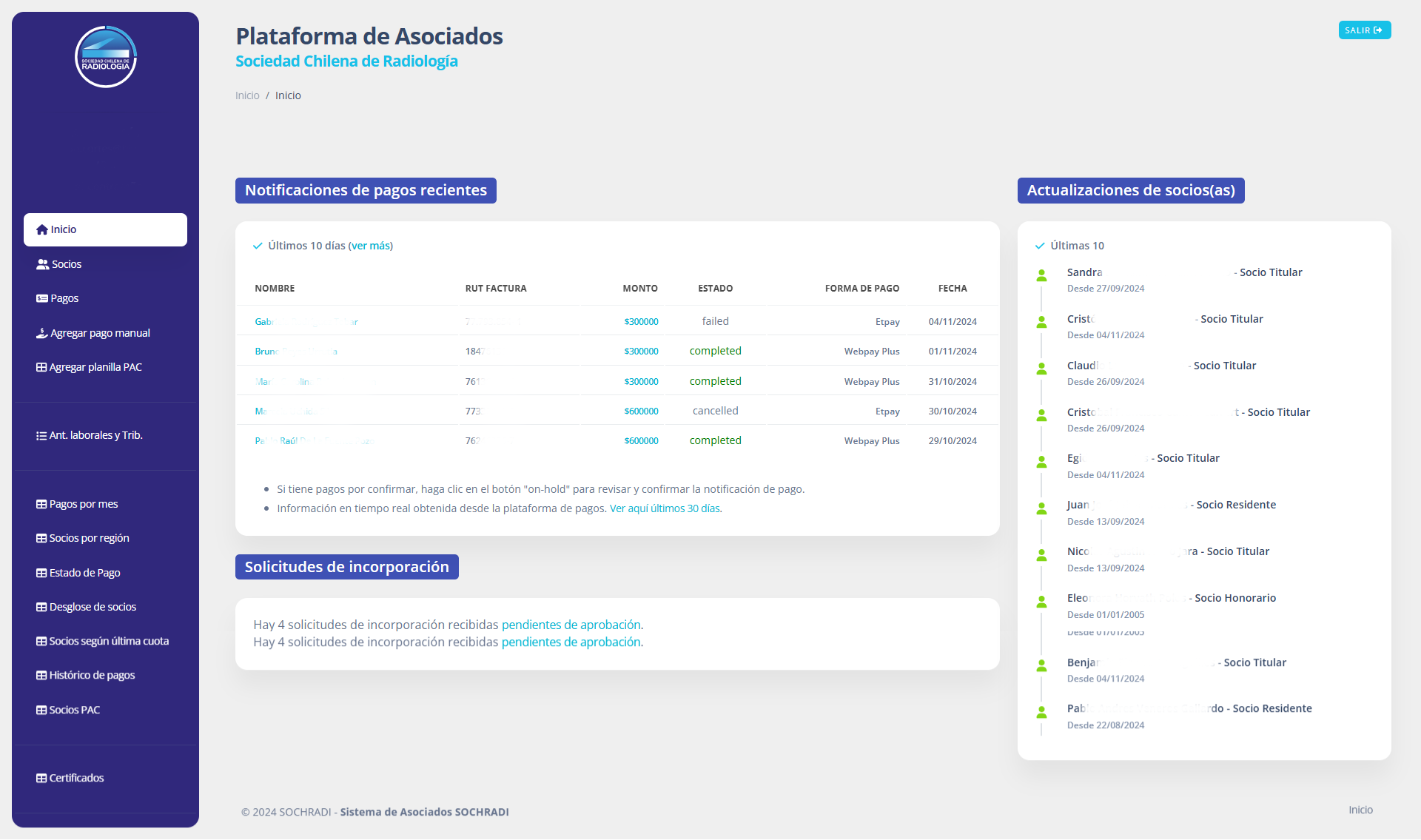Click the $300000 amount dated 04/11/2024
The image size is (1421, 840).
coord(641,322)
